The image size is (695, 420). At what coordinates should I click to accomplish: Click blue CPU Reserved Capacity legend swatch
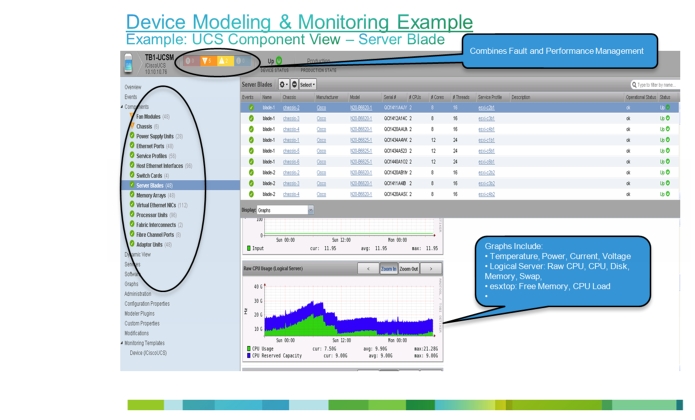click(x=249, y=355)
